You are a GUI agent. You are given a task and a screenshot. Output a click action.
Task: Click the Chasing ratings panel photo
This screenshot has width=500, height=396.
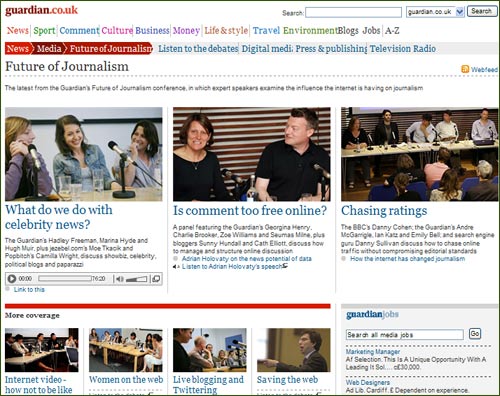click(x=420, y=154)
